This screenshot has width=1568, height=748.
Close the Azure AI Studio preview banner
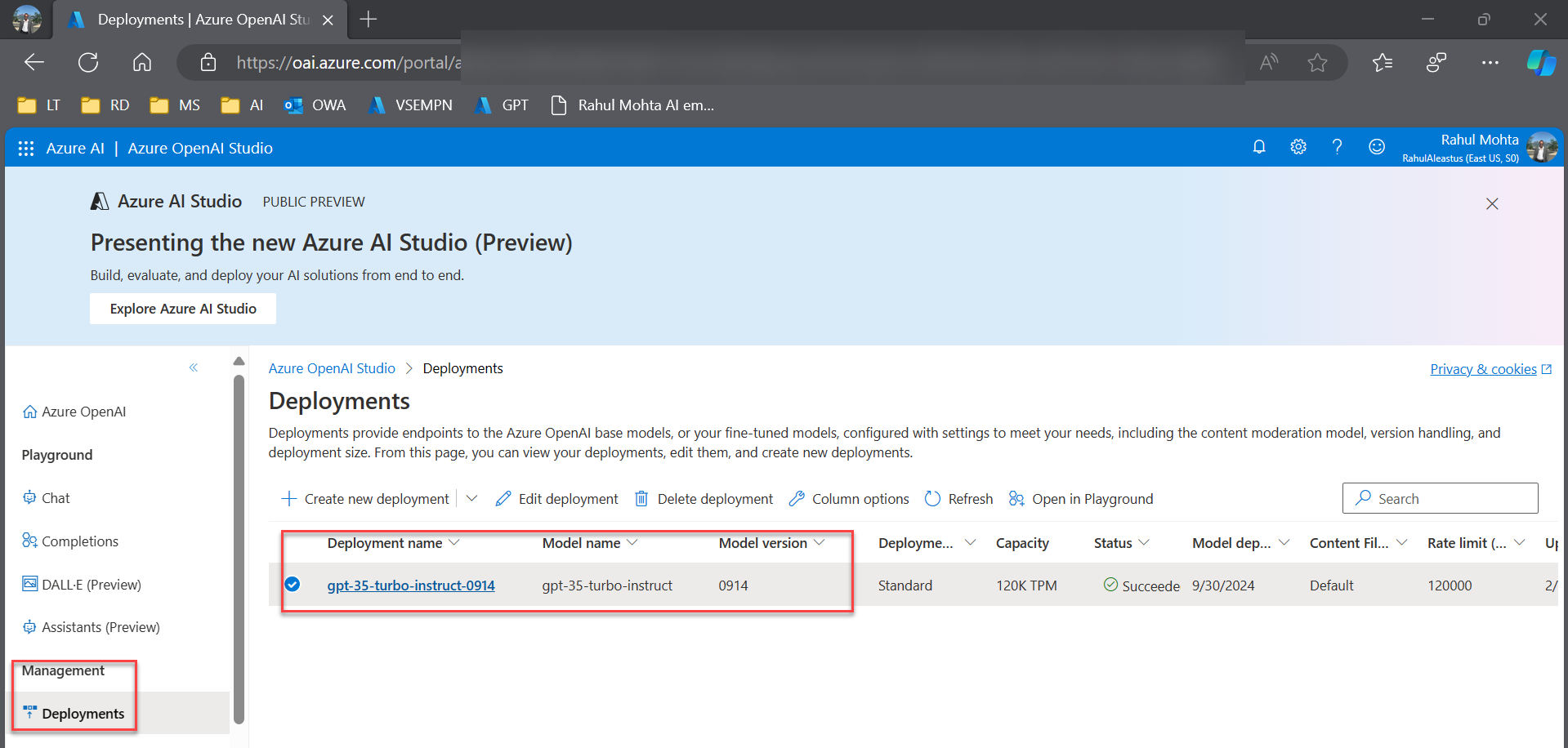point(1492,204)
